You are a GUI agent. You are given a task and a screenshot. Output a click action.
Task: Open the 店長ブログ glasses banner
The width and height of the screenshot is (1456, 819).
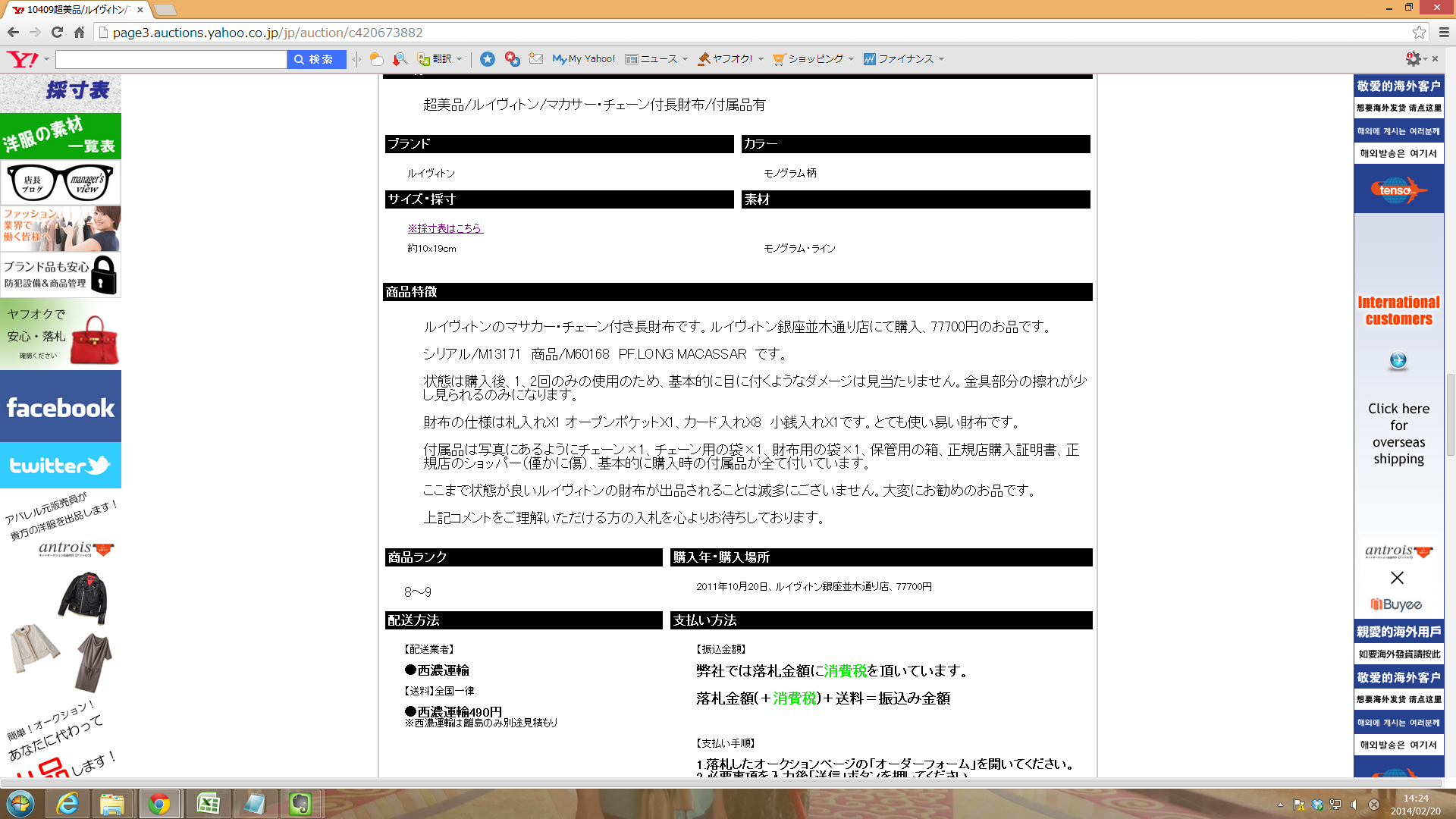pyautogui.click(x=61, y=182)
